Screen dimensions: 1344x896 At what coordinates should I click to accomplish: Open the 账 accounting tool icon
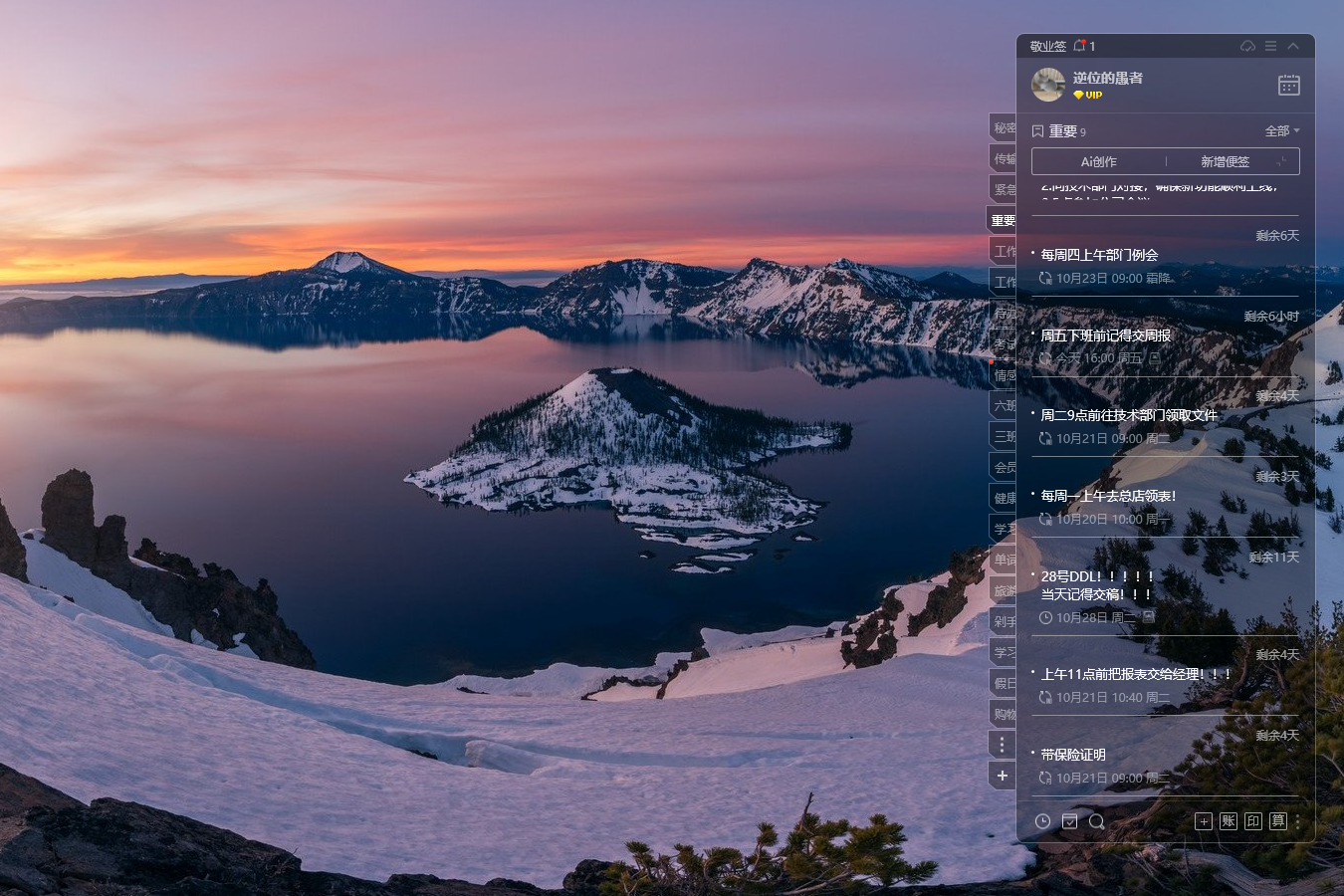tap(1229, 821)
